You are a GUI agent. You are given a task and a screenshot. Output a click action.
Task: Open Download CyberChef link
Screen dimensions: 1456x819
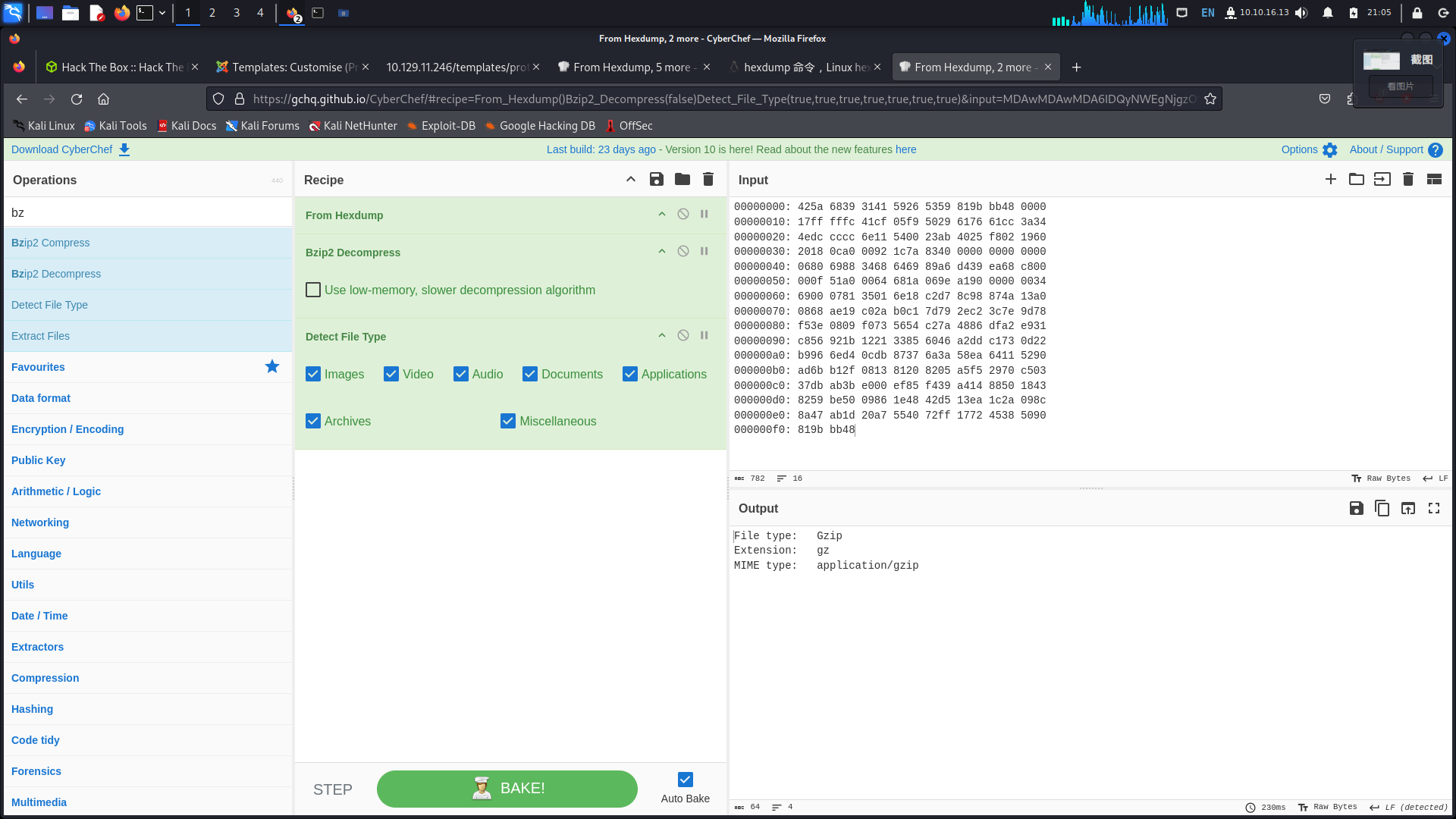(x=71, y=149)
